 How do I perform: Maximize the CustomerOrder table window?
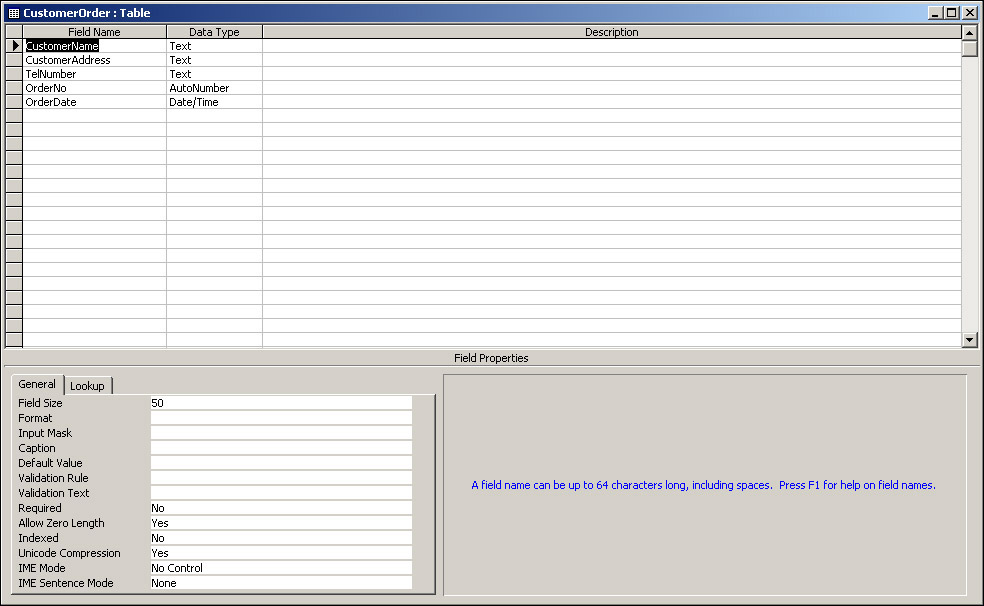[x=951, y=13]
